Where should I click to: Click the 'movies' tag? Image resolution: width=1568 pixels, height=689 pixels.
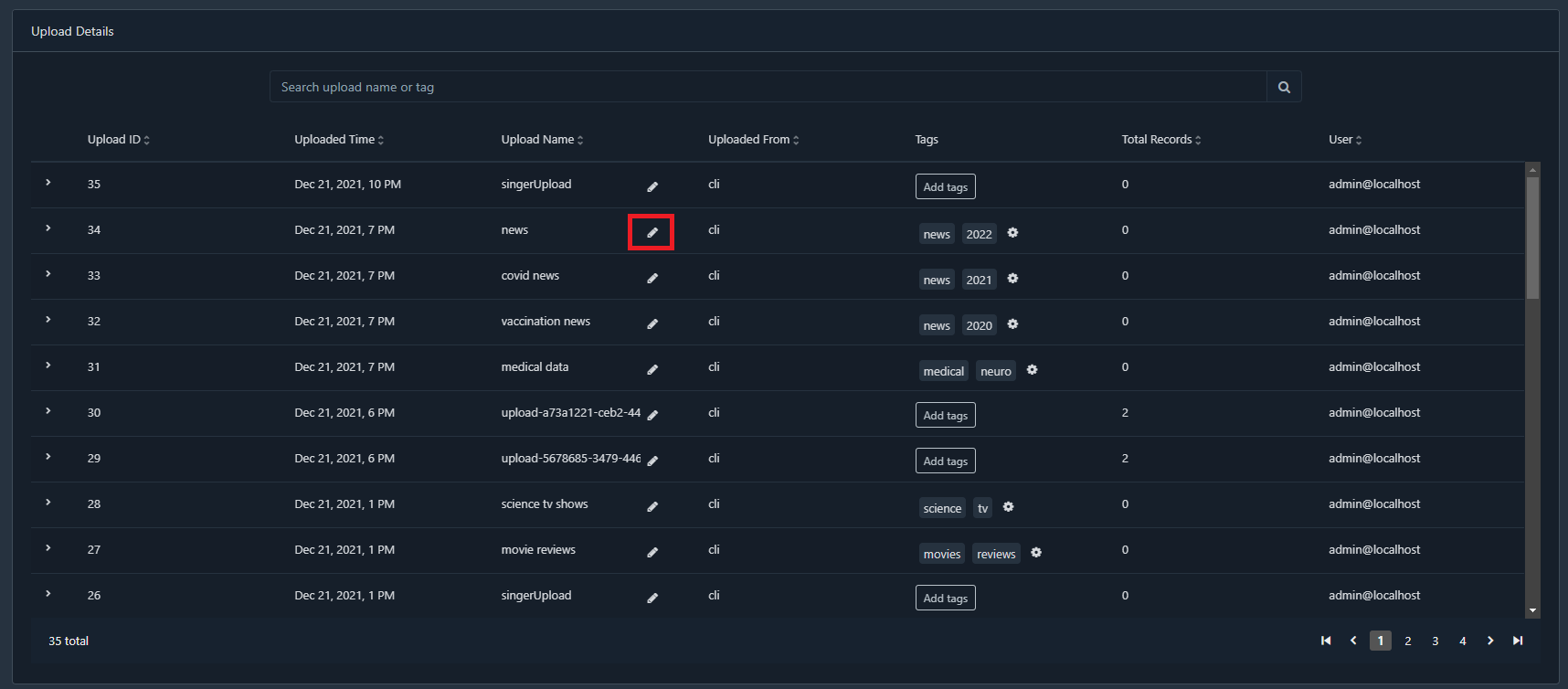[x=942, y=554]
